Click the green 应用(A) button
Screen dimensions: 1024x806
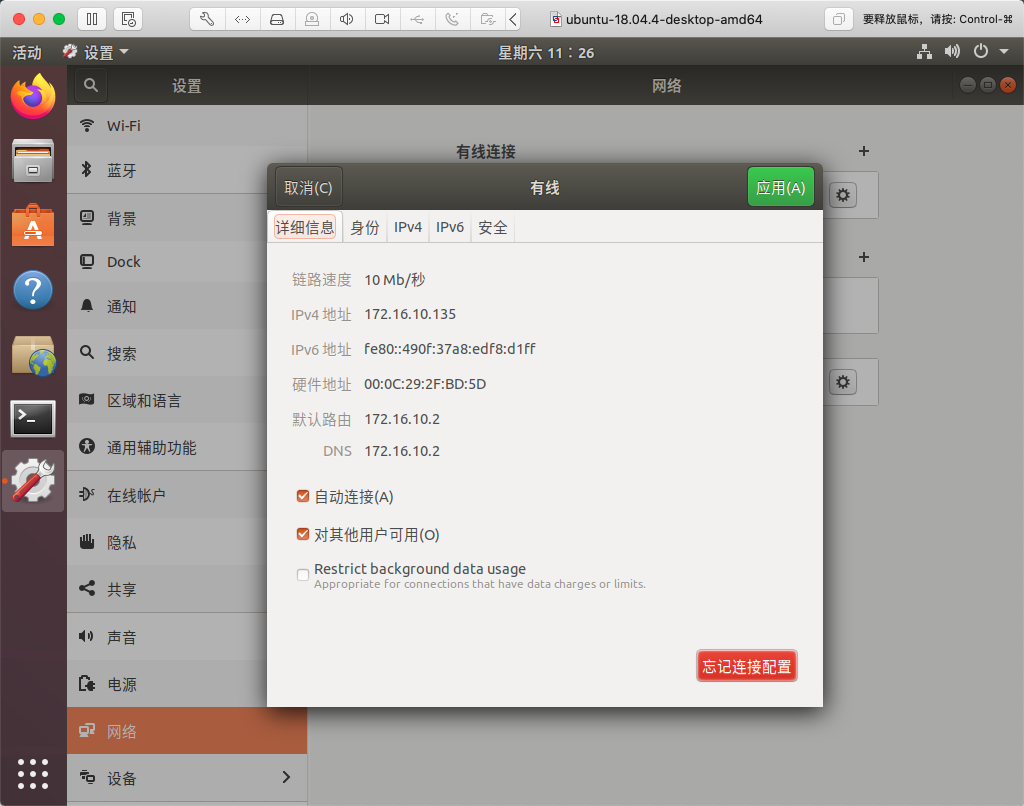[x=780, y=187]
